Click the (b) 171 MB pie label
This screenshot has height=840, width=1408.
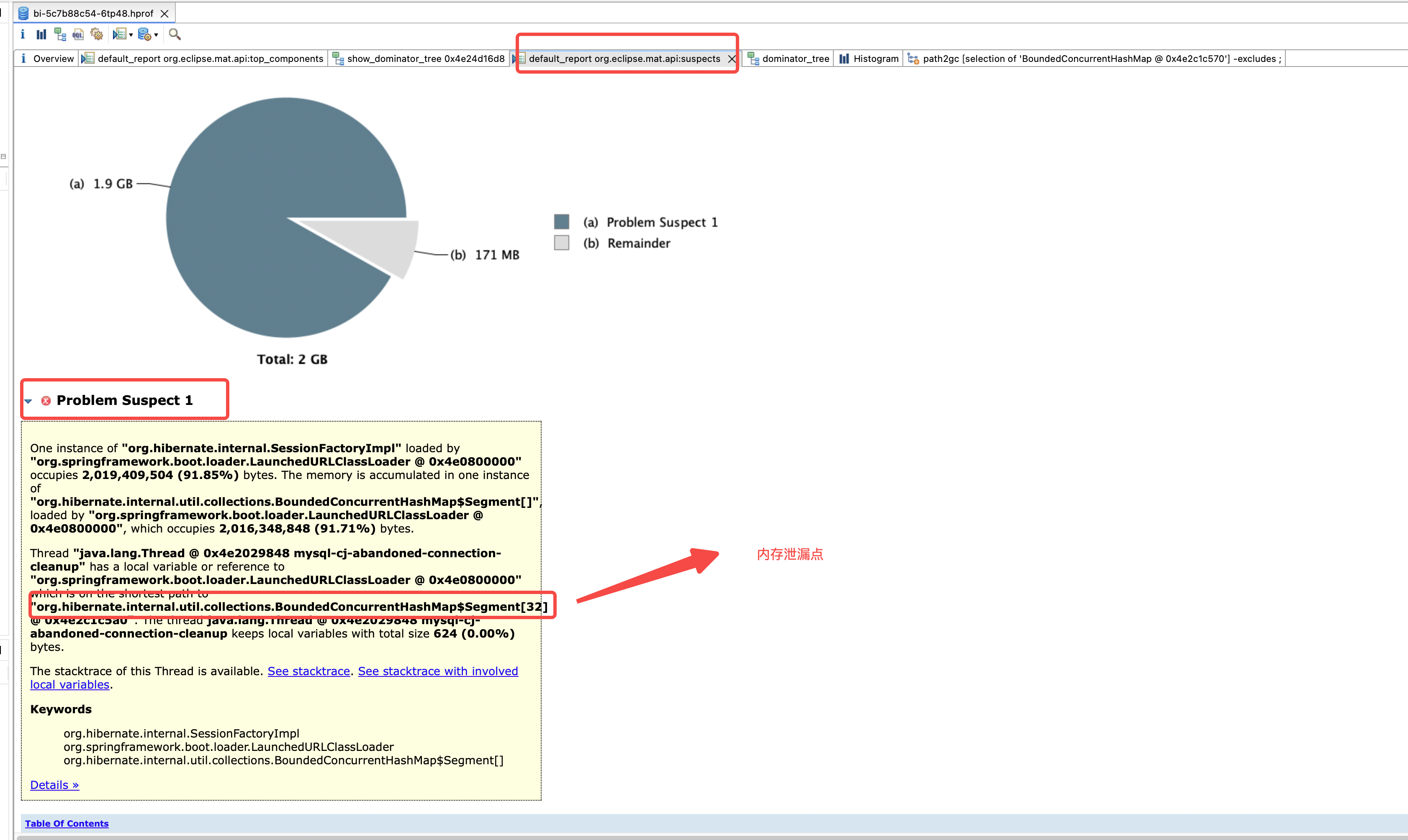pos(485,255)
